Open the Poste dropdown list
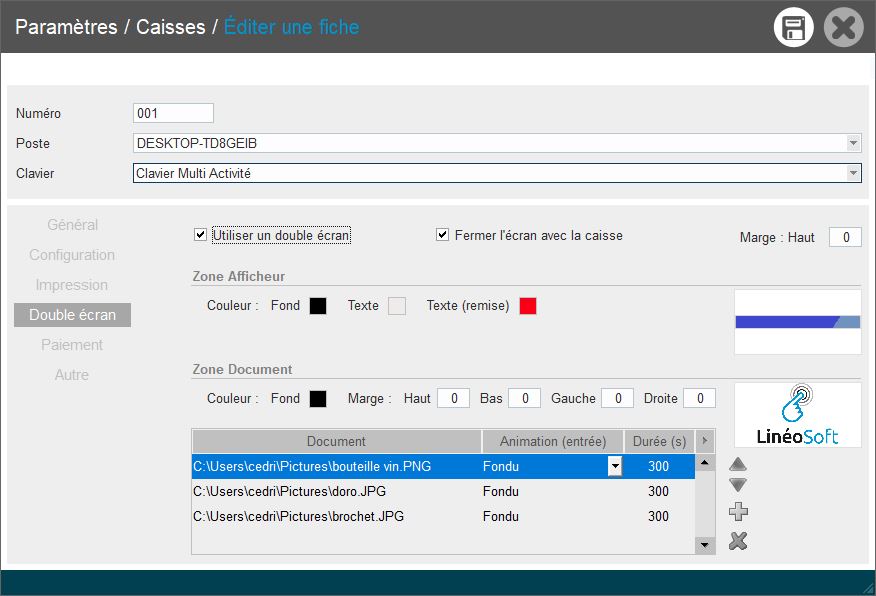 [853, 143]
